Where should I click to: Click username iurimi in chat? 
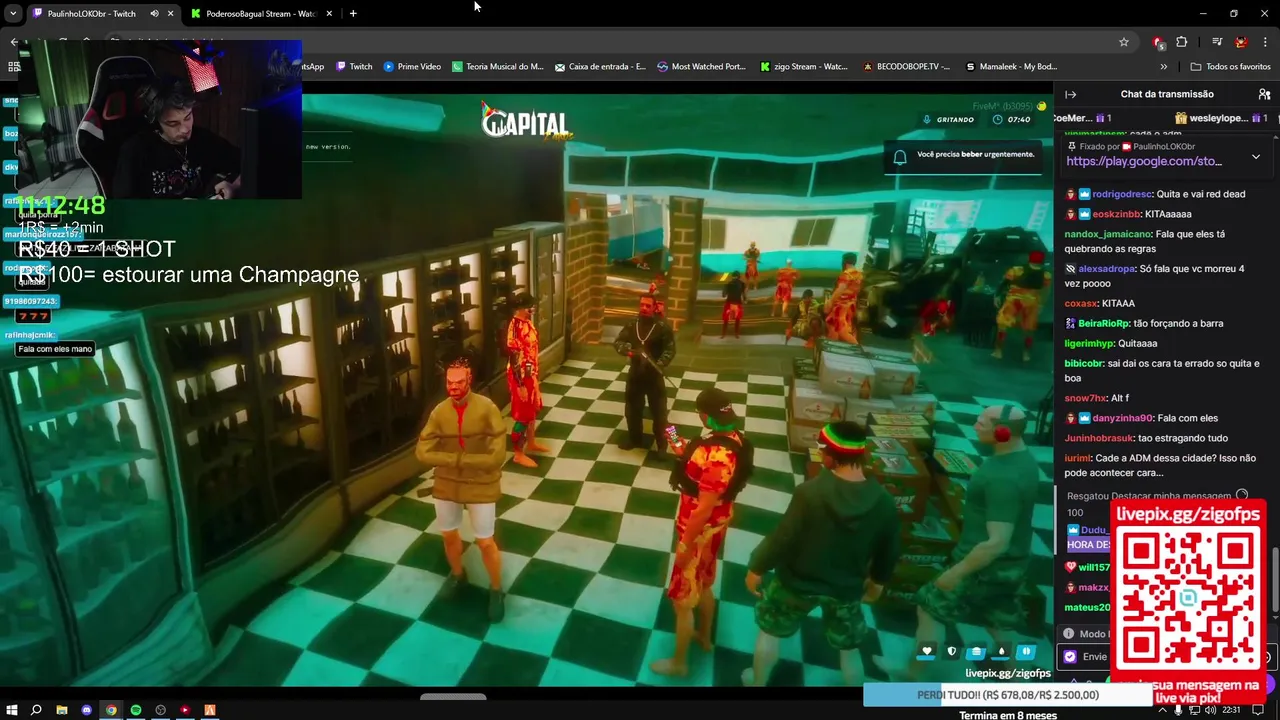[1078, 458]
